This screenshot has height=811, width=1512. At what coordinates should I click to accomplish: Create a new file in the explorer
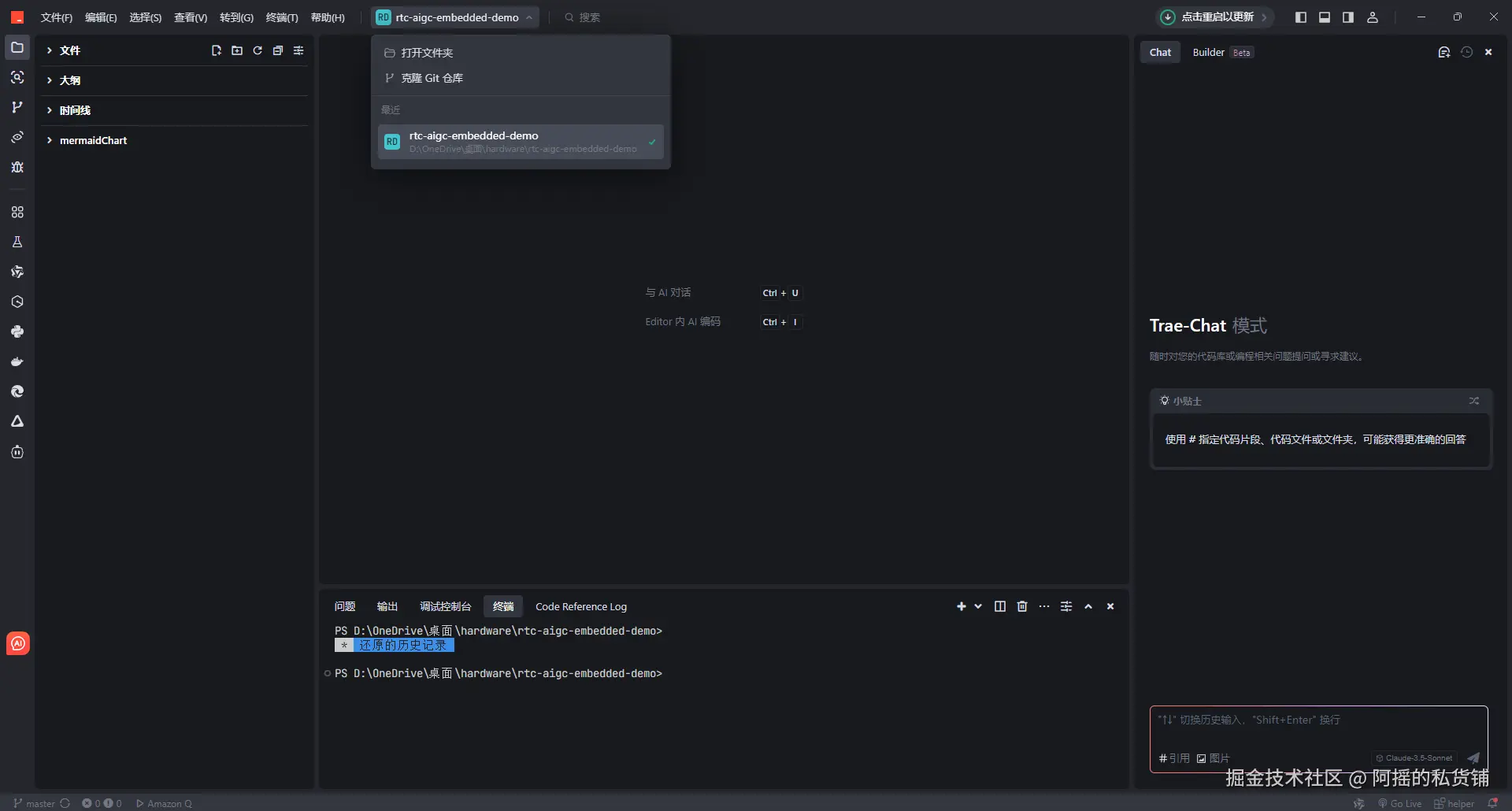tap(217, 50)
